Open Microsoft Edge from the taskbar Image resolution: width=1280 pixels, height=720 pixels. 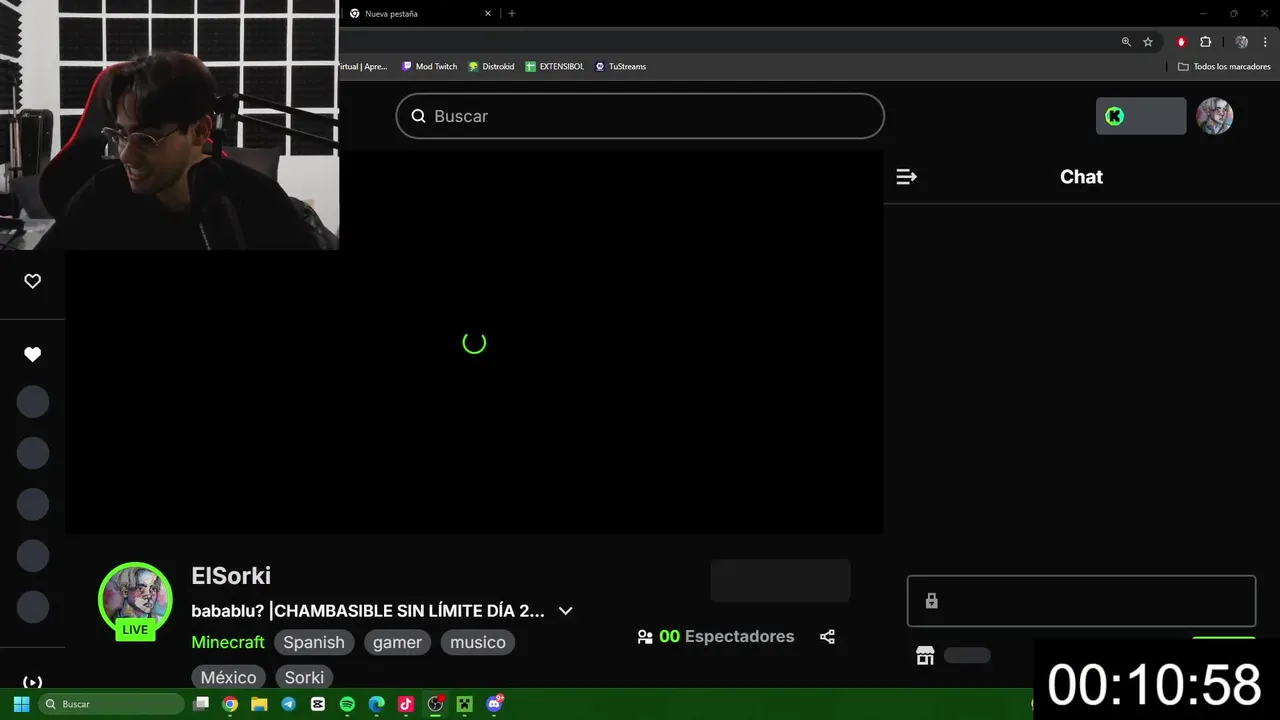pyautogui.click(x=376, y=704)
